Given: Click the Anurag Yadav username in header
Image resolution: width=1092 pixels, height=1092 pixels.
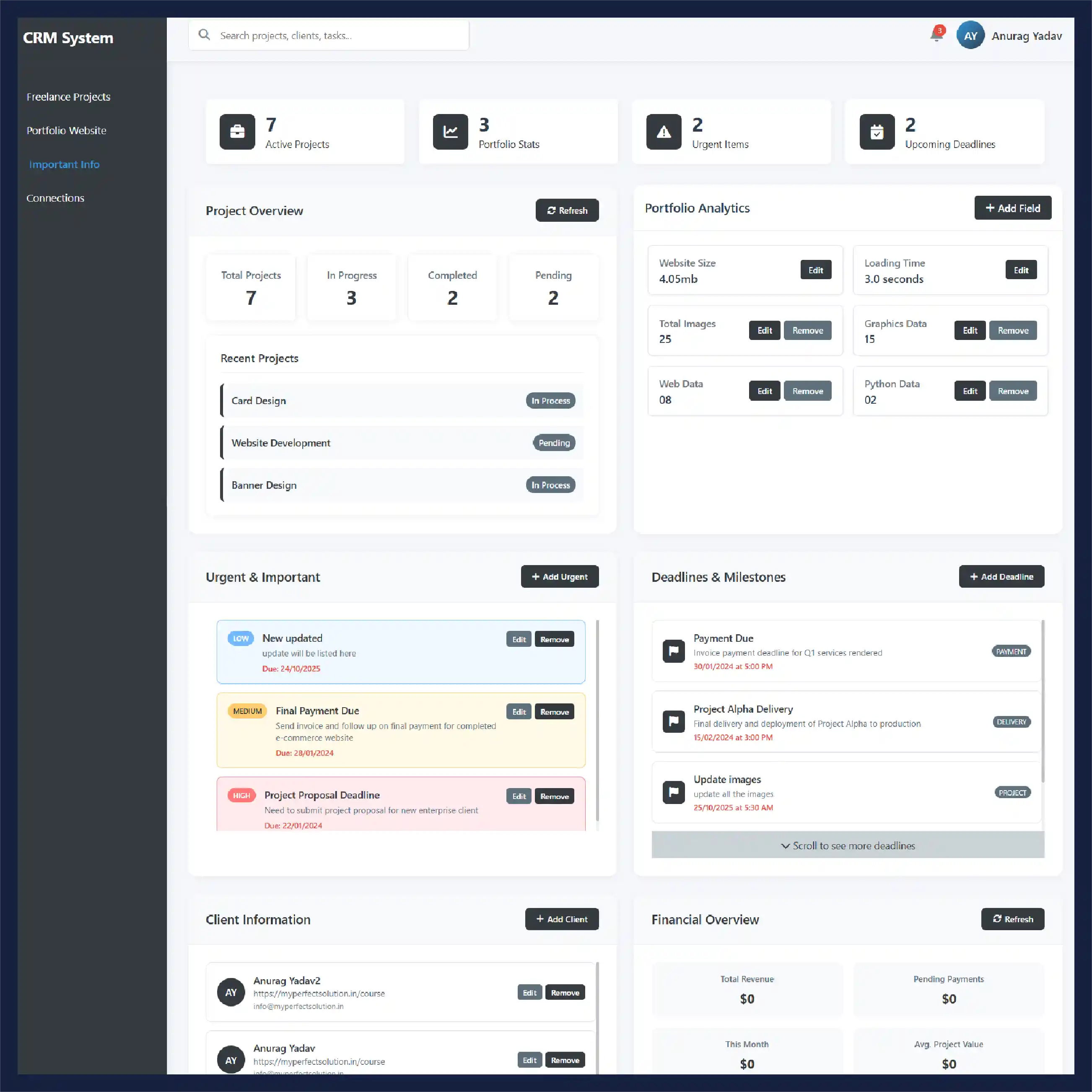Looking at the screenshot, I should (x=1027, y=36).
